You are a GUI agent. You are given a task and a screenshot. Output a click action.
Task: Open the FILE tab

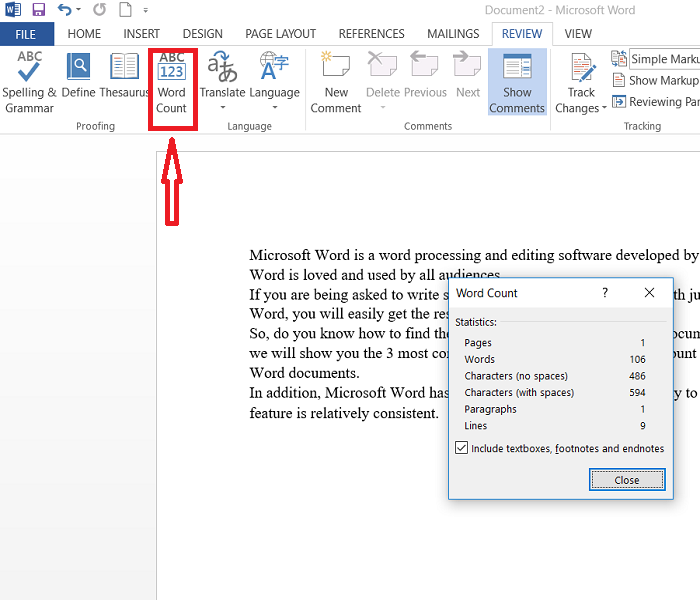(26, 34)
